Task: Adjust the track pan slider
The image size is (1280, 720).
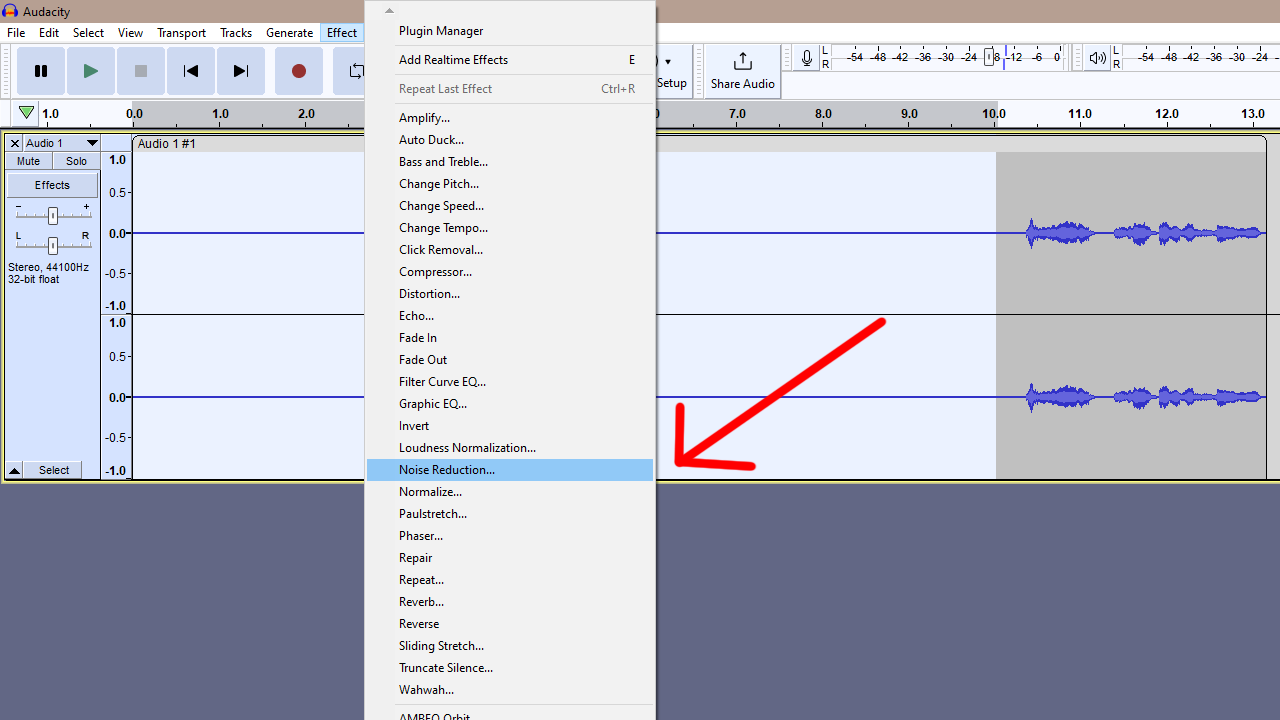Action: [53, 244]
